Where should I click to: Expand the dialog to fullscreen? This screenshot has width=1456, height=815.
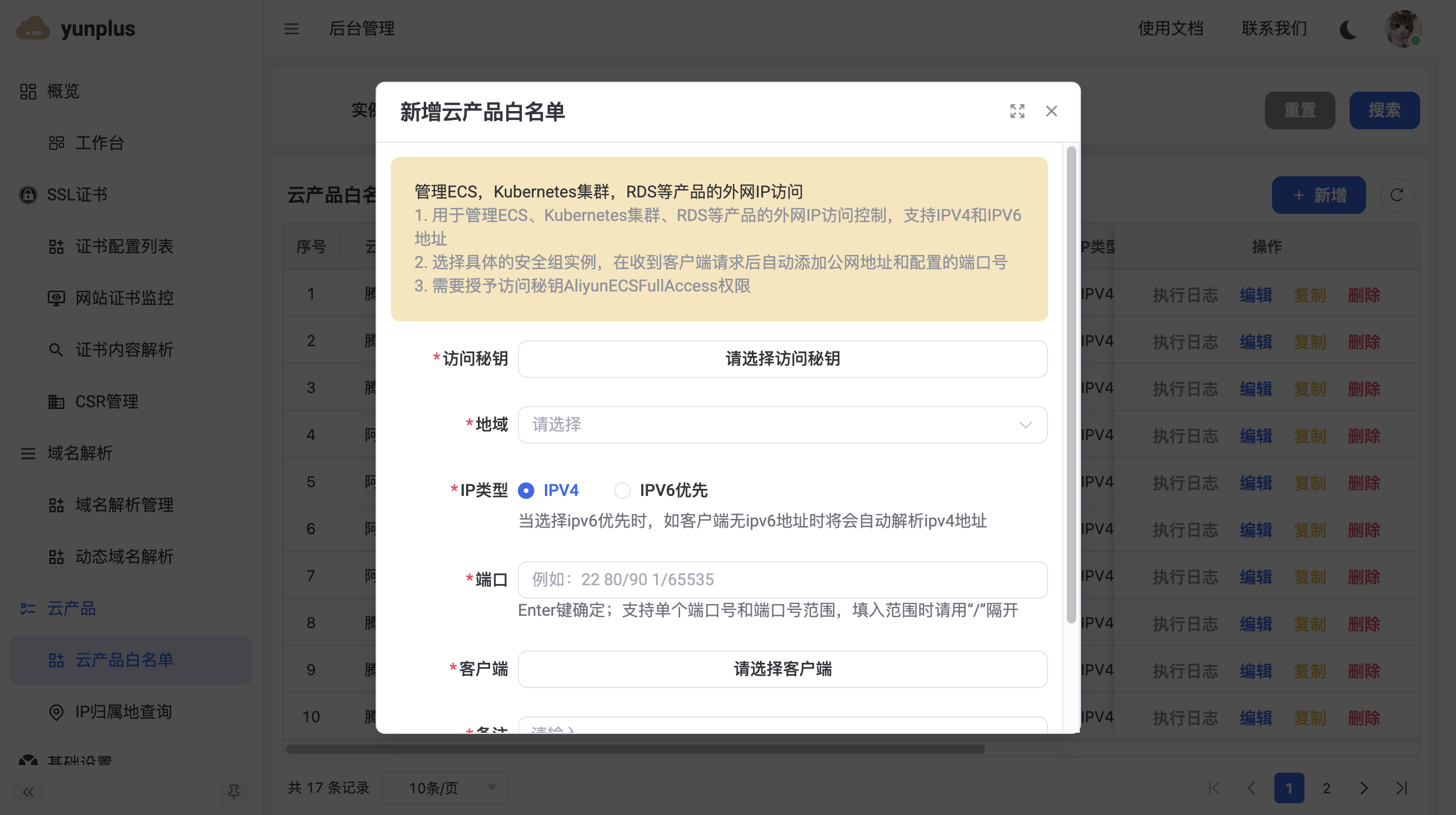(1017, 111)
